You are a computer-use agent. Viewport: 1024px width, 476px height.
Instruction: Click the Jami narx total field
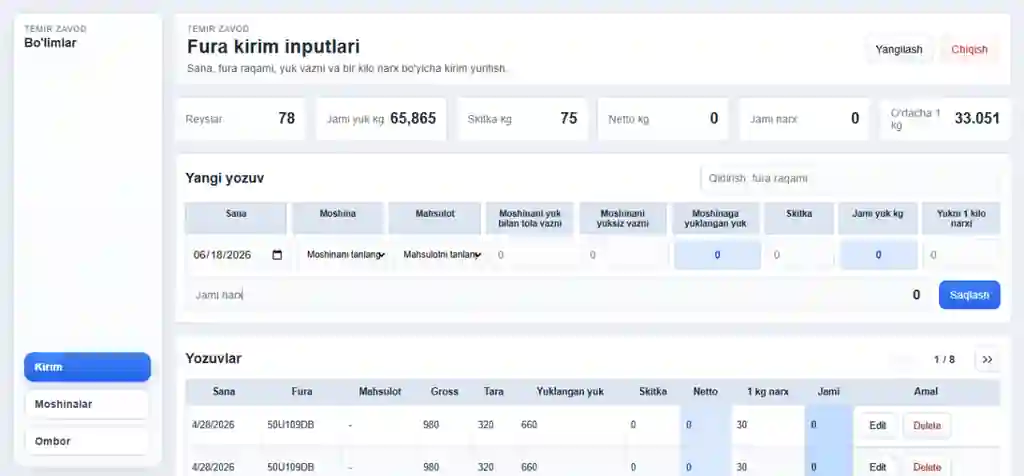click(x=556, y=295)
